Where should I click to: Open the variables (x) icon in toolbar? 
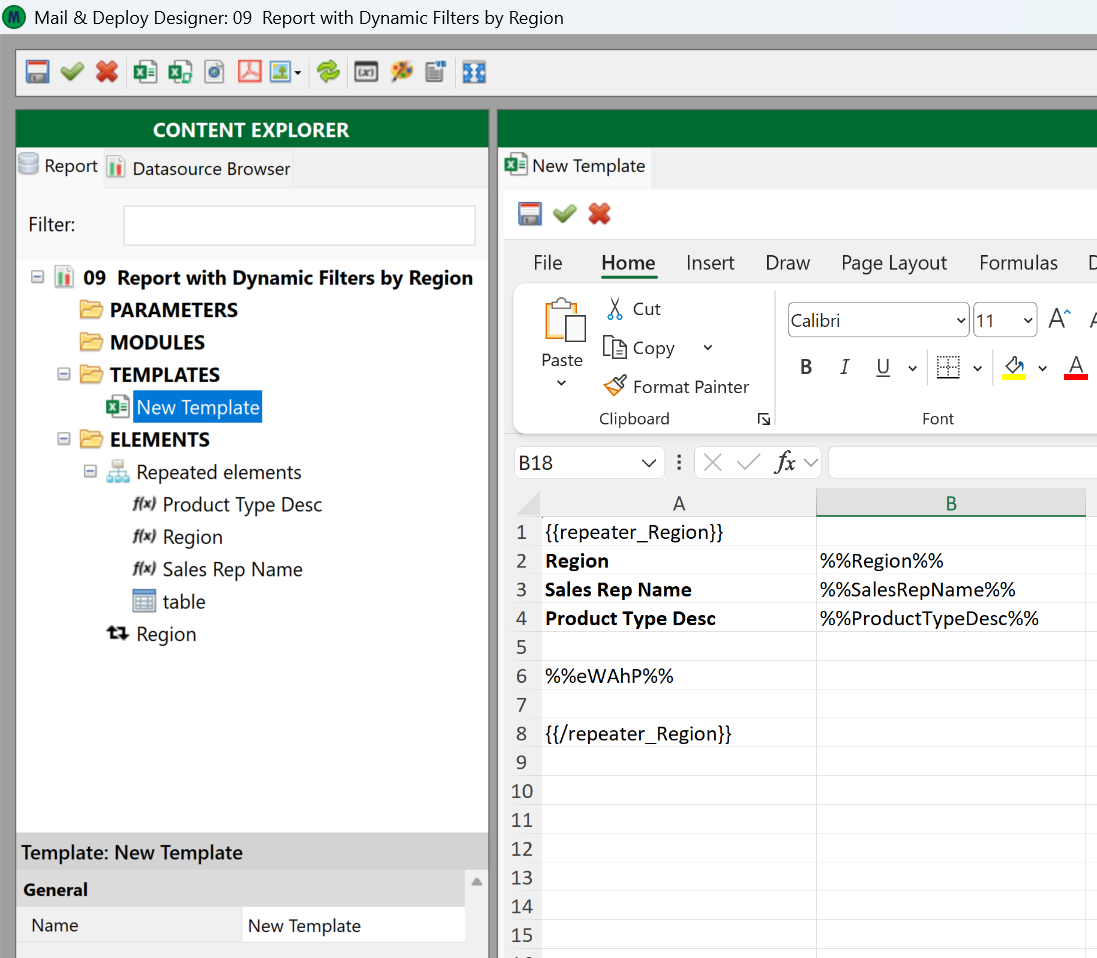(366, 72)
